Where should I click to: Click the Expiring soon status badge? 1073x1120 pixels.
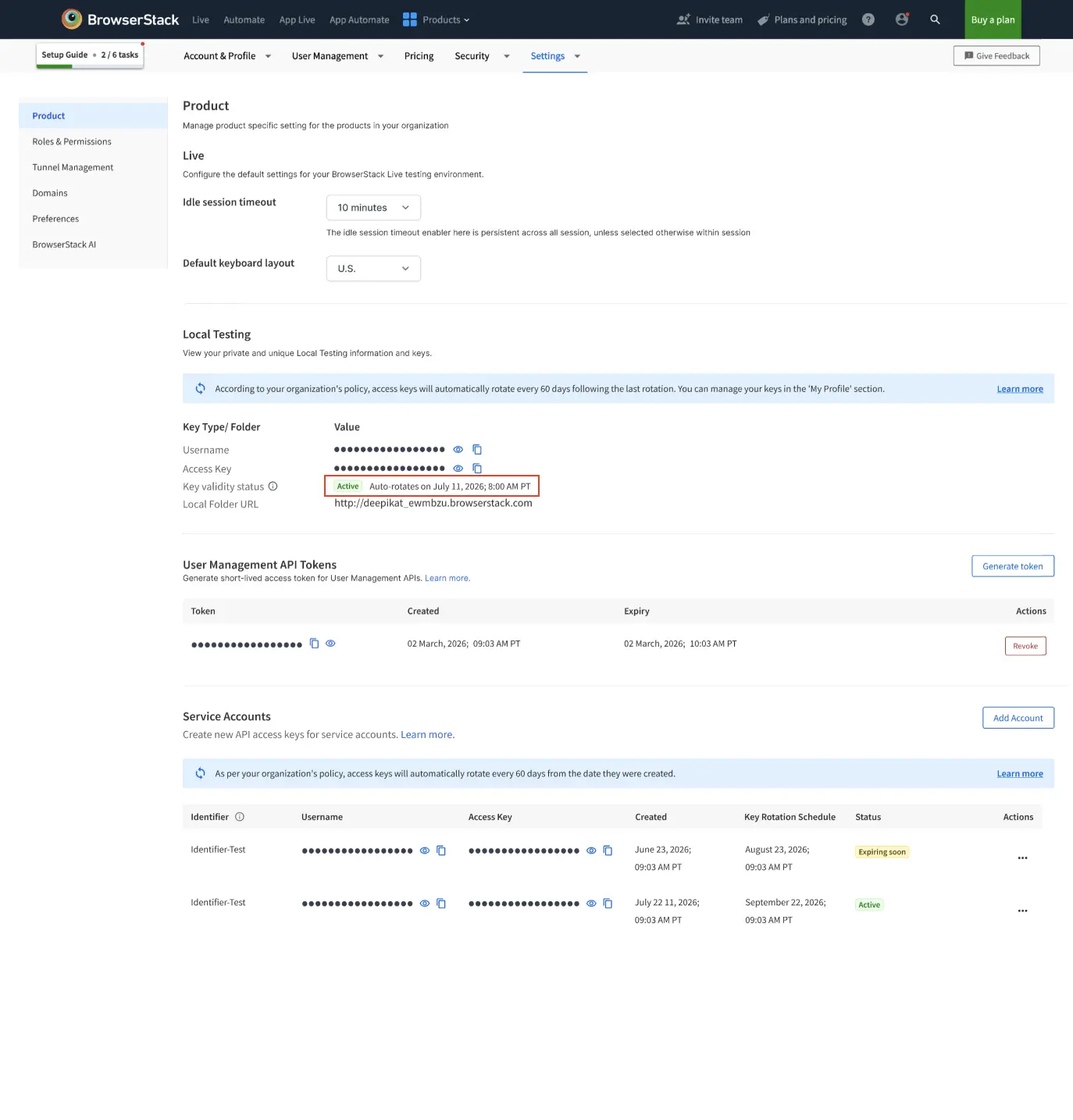coord(882,852)
